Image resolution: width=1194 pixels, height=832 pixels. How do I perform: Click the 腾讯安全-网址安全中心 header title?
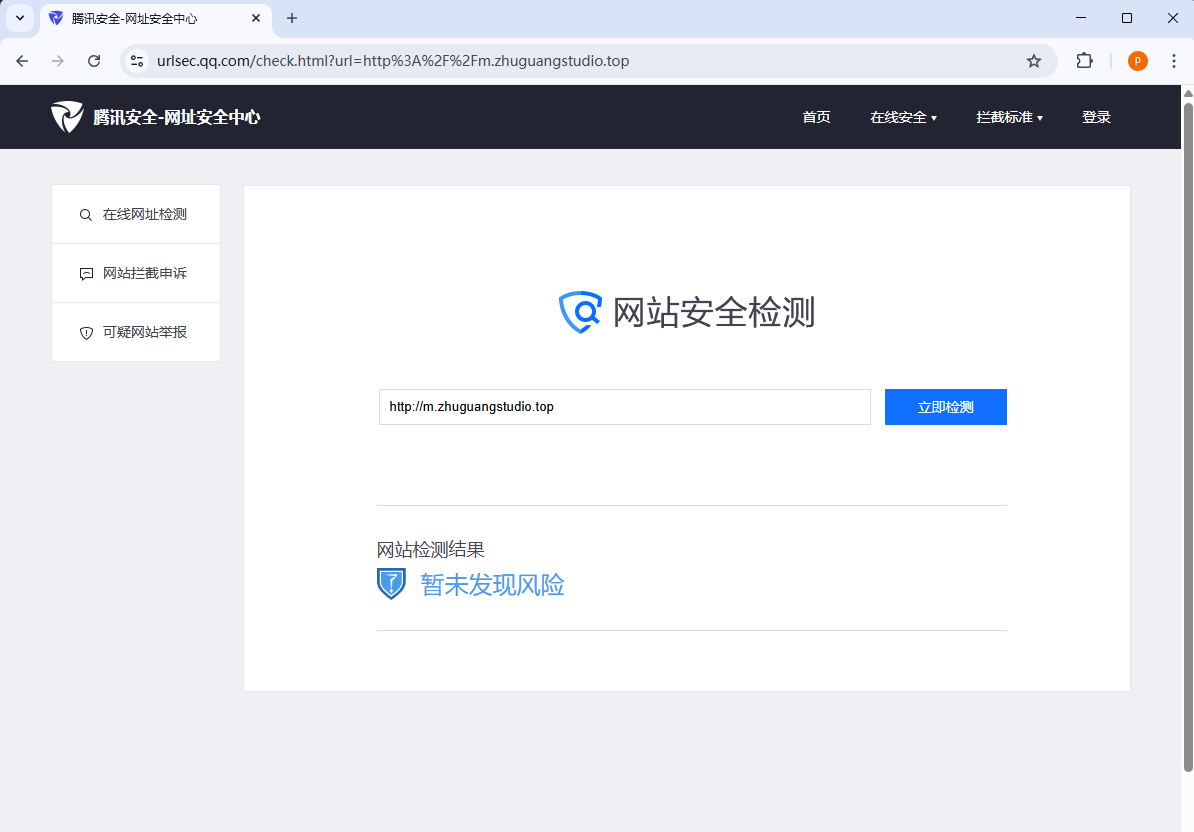(x=177, y=117)
